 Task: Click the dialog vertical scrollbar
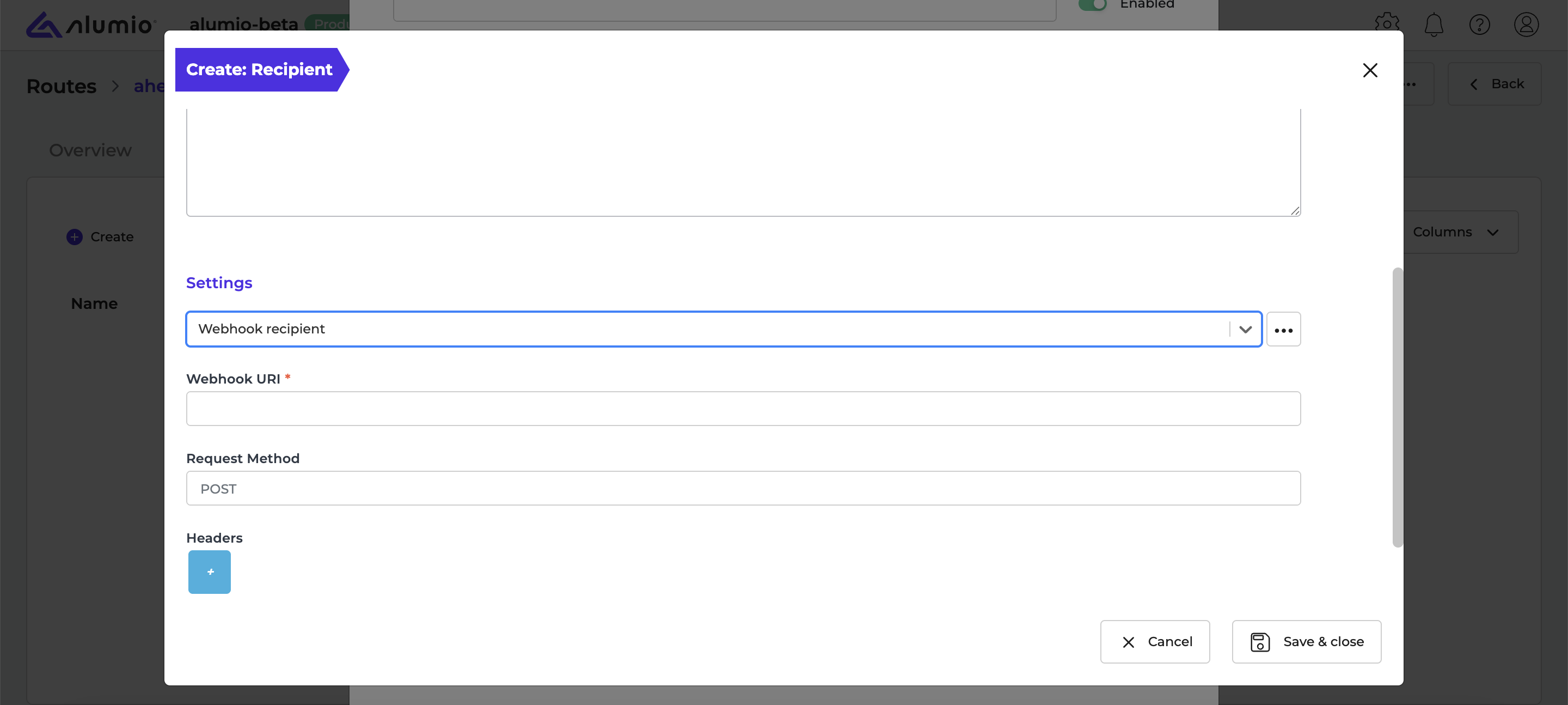[x=1397, y=408]
